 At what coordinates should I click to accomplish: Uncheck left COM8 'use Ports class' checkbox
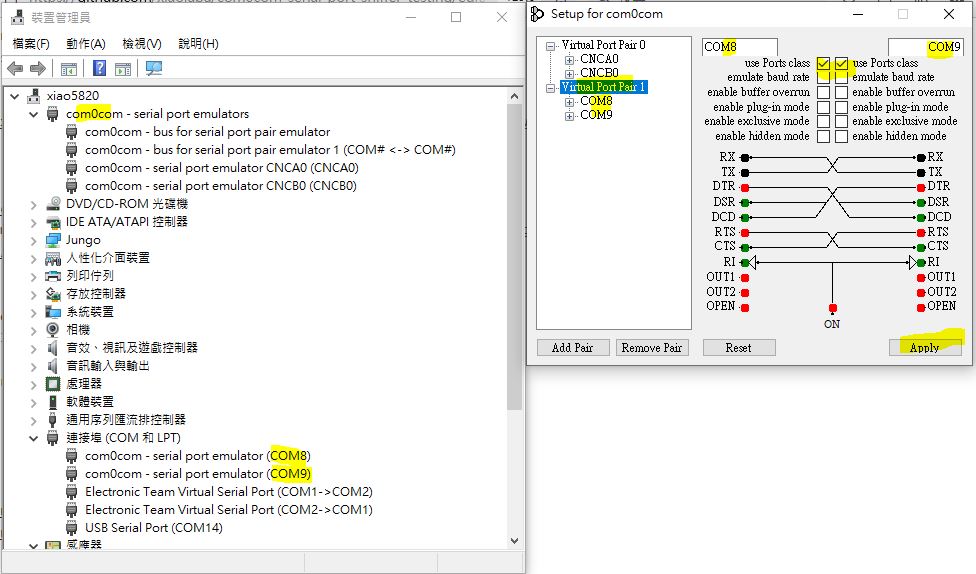tap(824, 64)
